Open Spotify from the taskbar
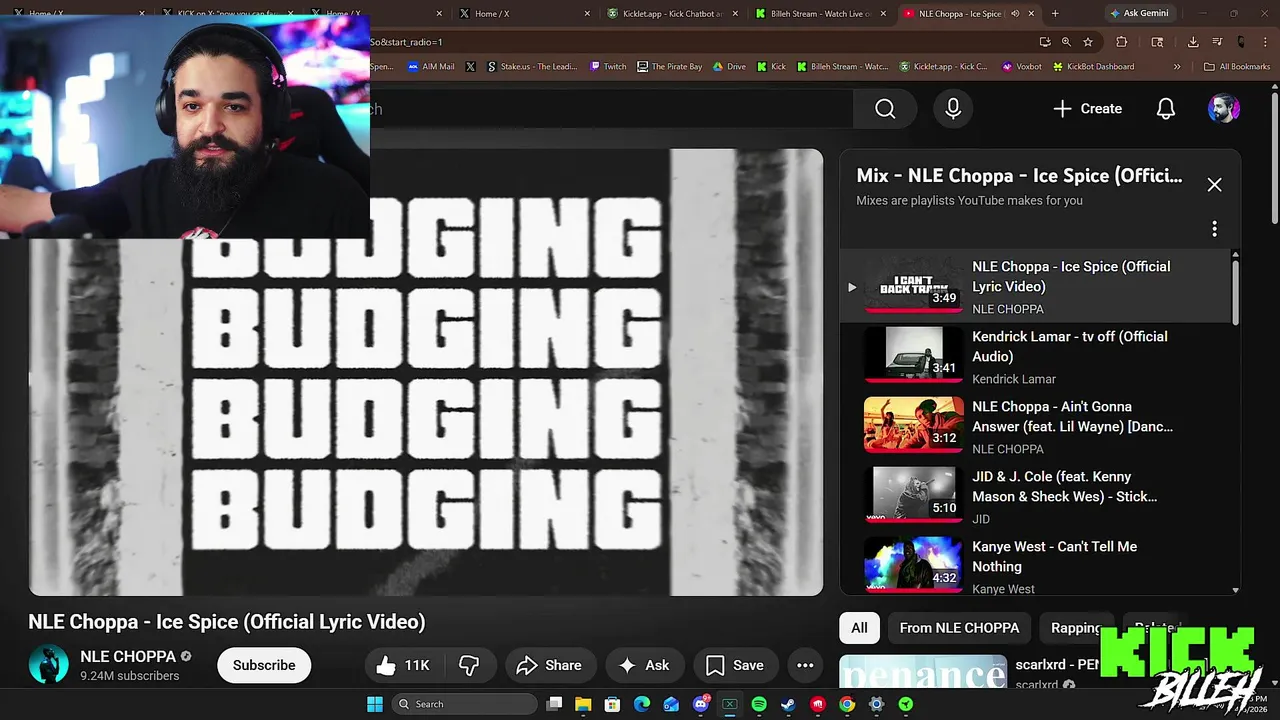The height and width of the screenshot is (720, 1280). [759, 704]
